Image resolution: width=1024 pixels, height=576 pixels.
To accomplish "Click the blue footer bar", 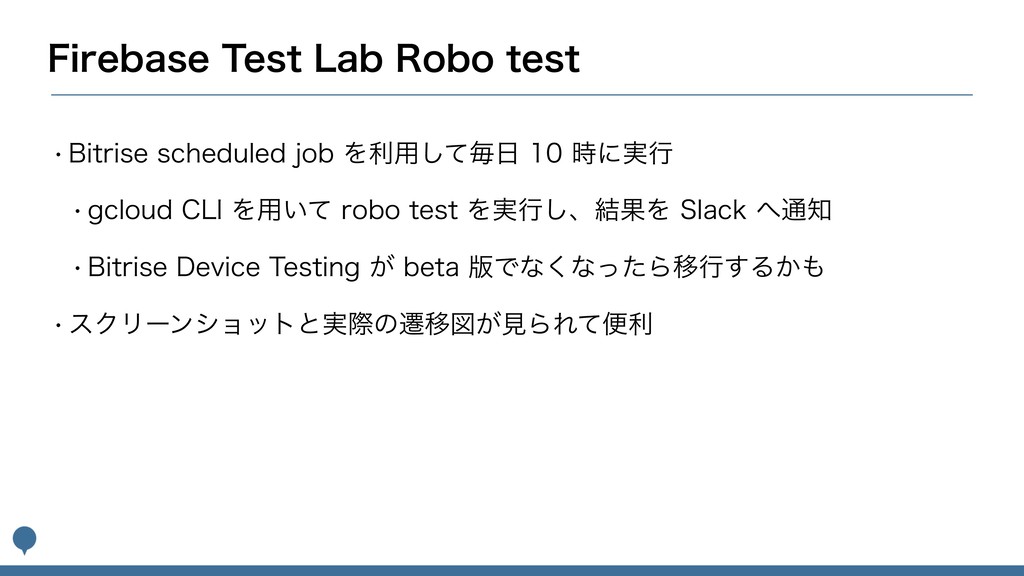I will [x=512, y=570].
